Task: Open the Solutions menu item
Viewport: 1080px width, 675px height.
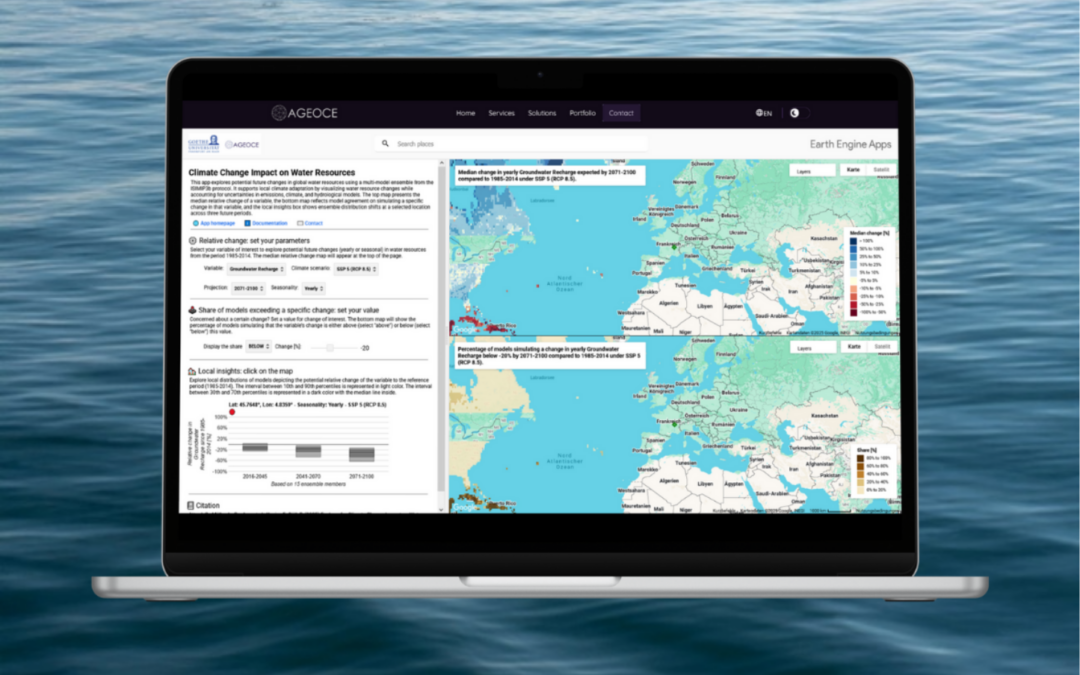Action: tap(542, 113)
